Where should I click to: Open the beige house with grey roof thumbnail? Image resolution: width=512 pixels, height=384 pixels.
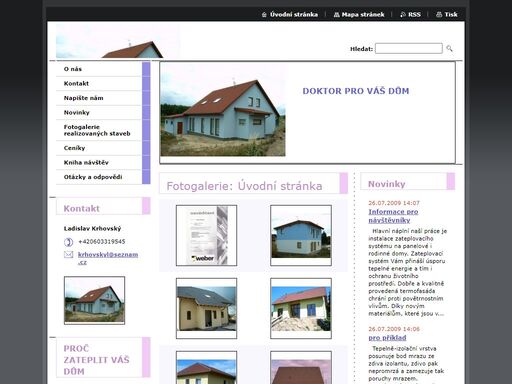point(207,308)
